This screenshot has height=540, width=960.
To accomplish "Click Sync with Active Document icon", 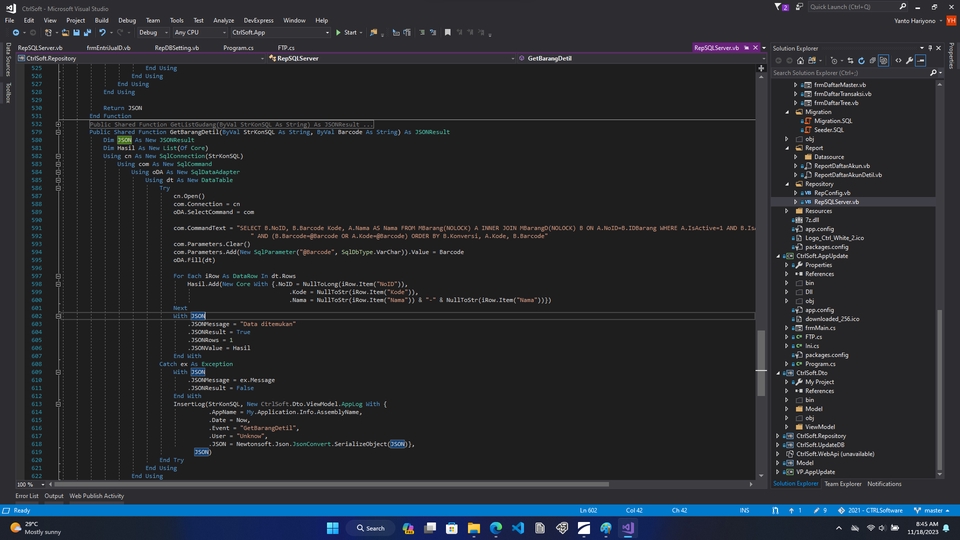I will [x=850, y=61].
